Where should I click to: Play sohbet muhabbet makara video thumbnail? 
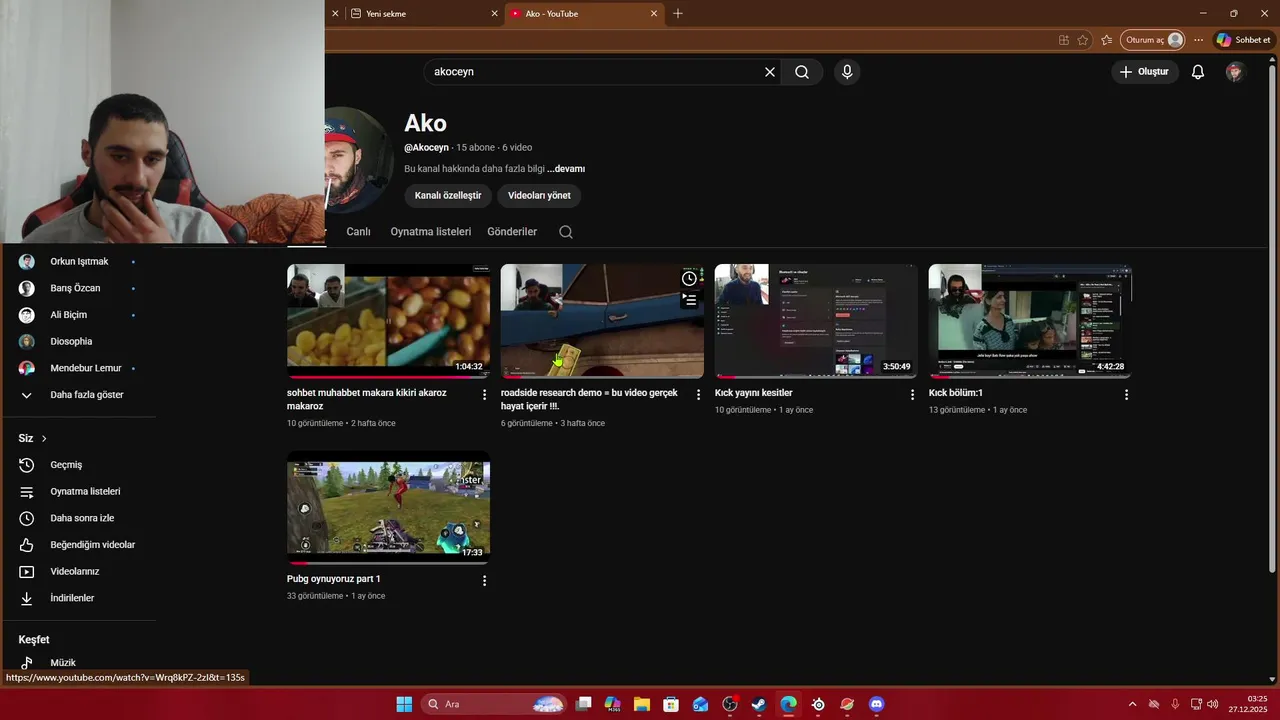pyautogui.click(x=388, y=321)
